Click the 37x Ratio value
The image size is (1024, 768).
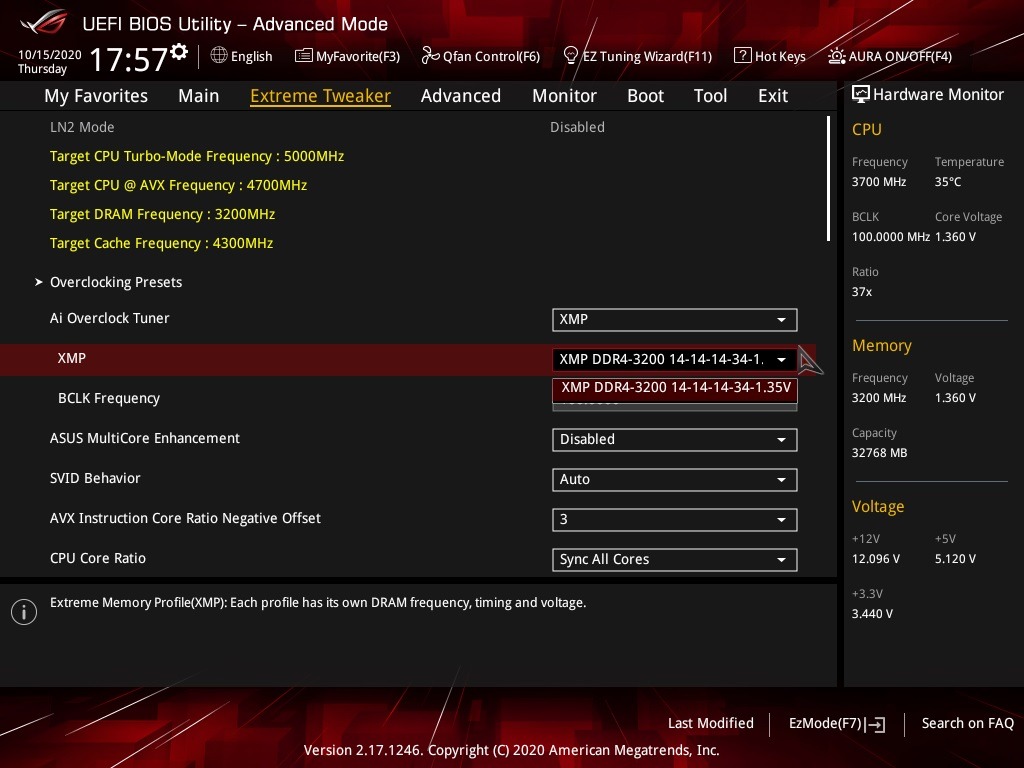(862, 292)
